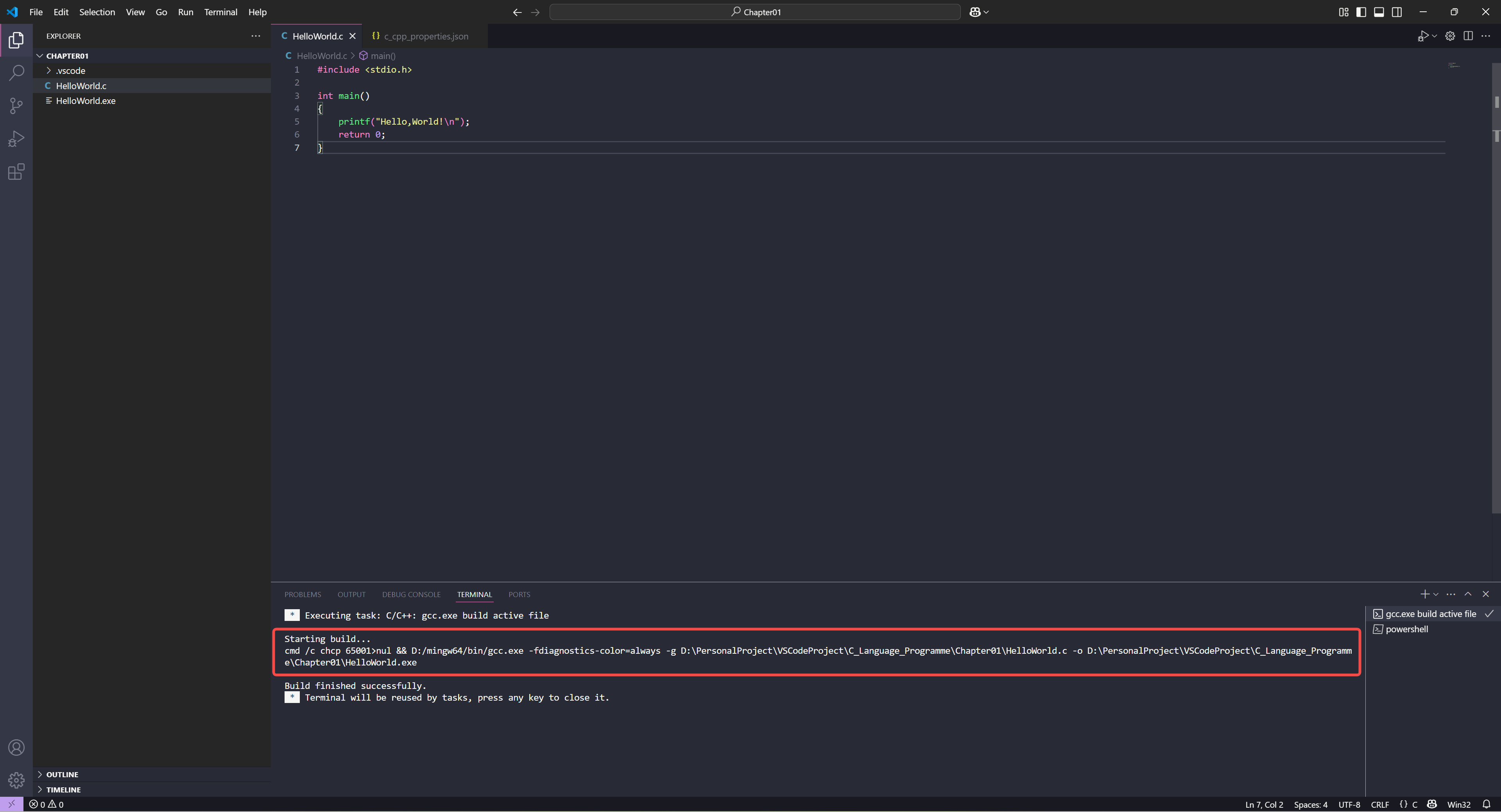This screenshot has width=1501, height=812.
Task: Open the Manage gear in activity bar
Action: (x=16, y=780)
